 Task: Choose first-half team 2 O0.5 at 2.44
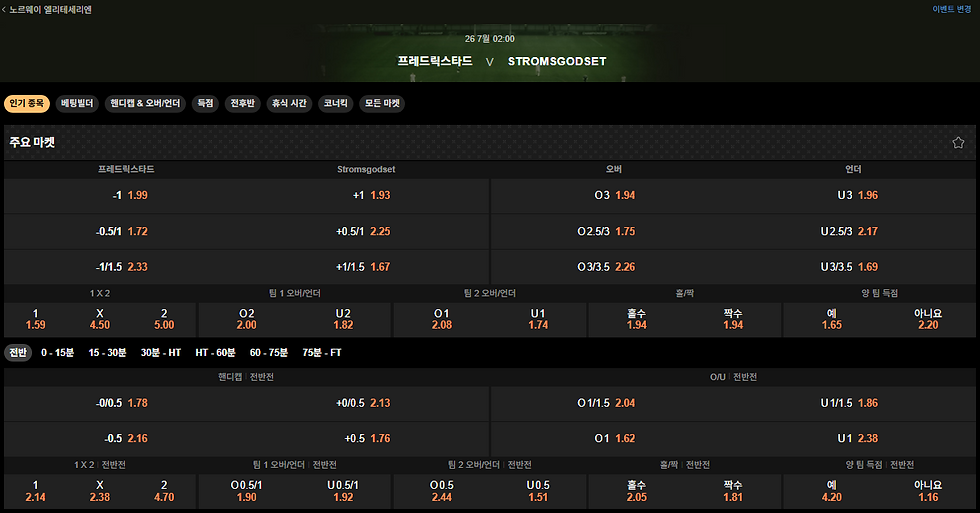442,491
